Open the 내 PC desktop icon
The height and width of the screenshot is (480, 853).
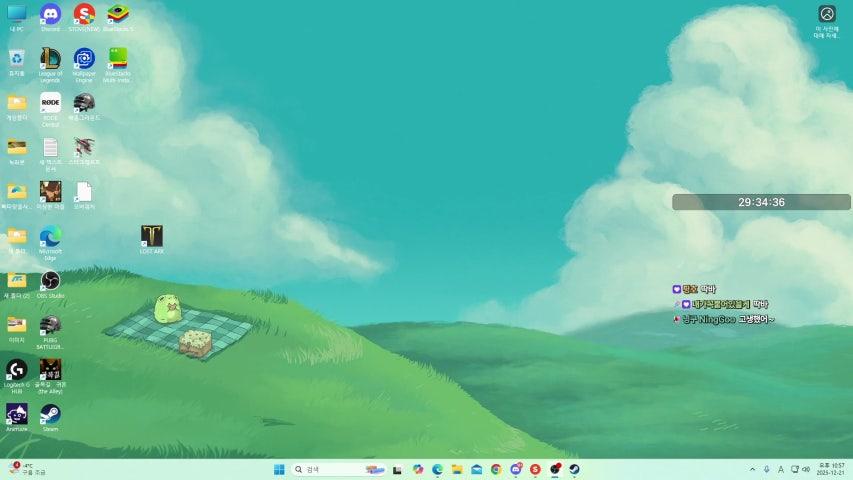point(17,17)
